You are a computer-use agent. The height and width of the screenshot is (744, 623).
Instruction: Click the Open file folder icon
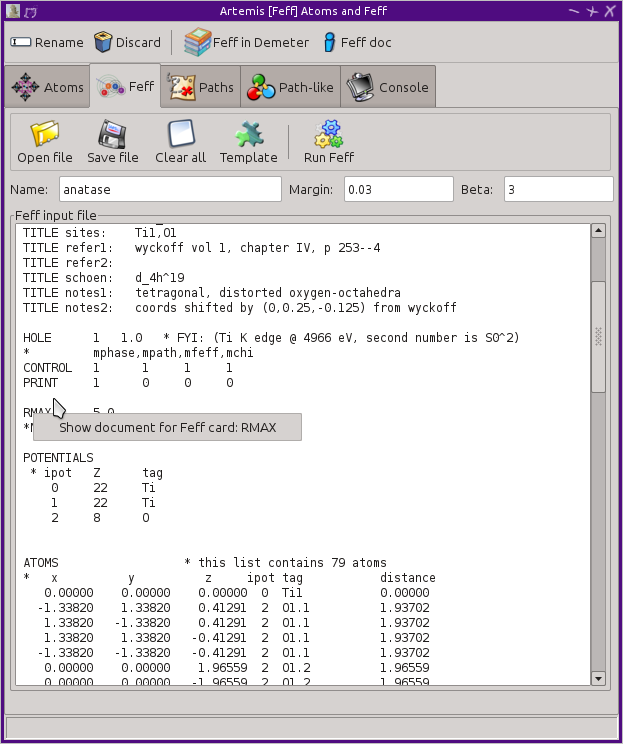point(45,133)
